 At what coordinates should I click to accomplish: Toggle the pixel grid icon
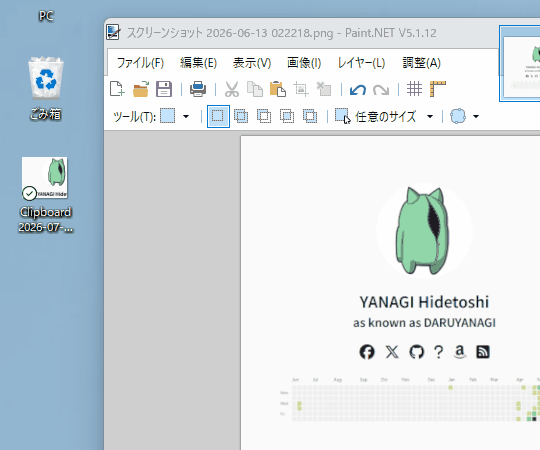click(x=414, y=89)
